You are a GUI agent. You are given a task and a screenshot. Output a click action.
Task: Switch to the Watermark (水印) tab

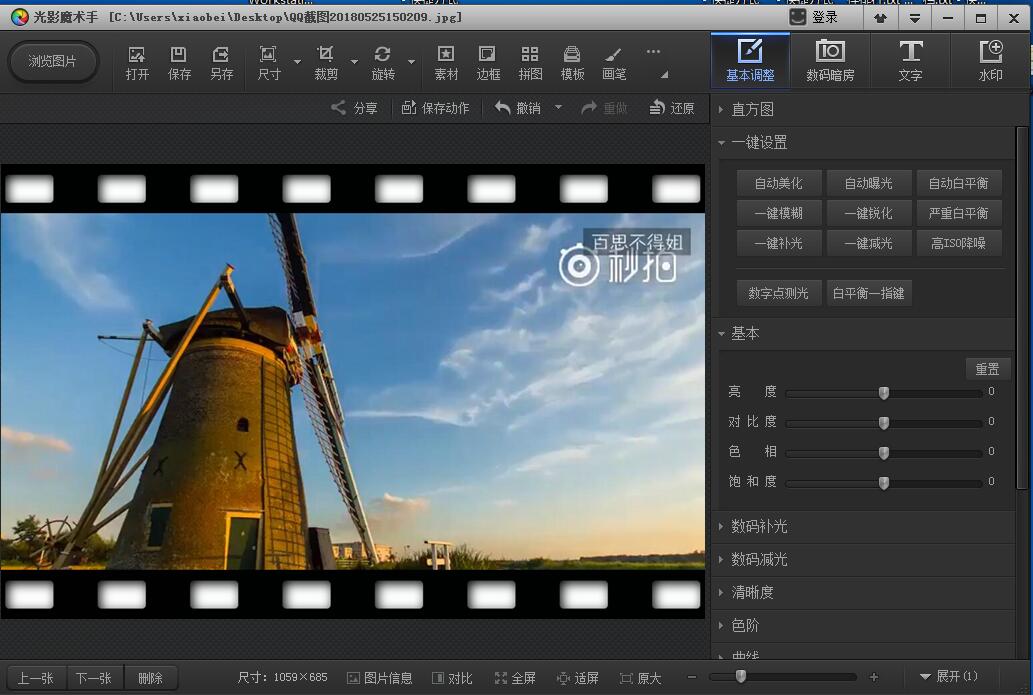point(990,61)
